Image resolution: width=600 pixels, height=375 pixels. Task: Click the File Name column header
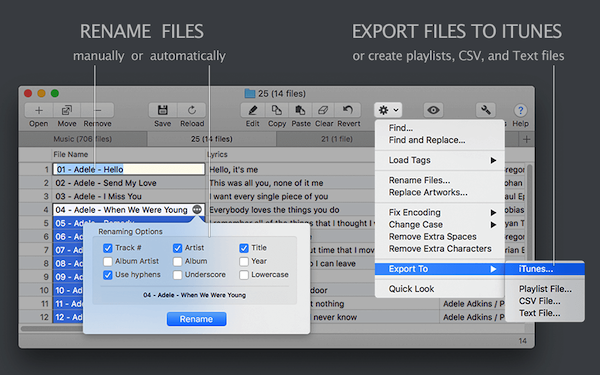tap(128, 155)
